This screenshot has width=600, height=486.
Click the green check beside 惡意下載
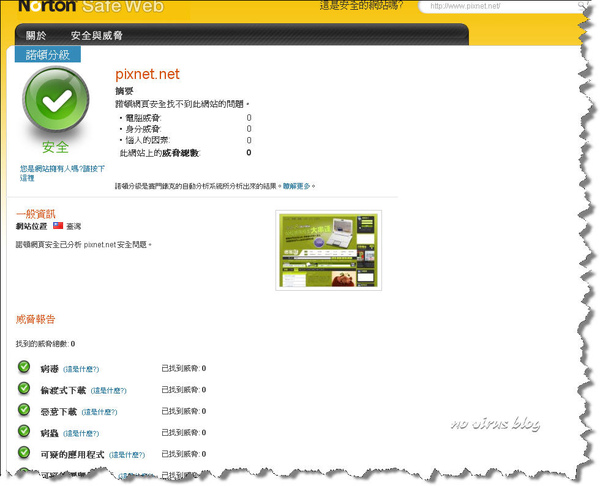(x=24, y=409)
